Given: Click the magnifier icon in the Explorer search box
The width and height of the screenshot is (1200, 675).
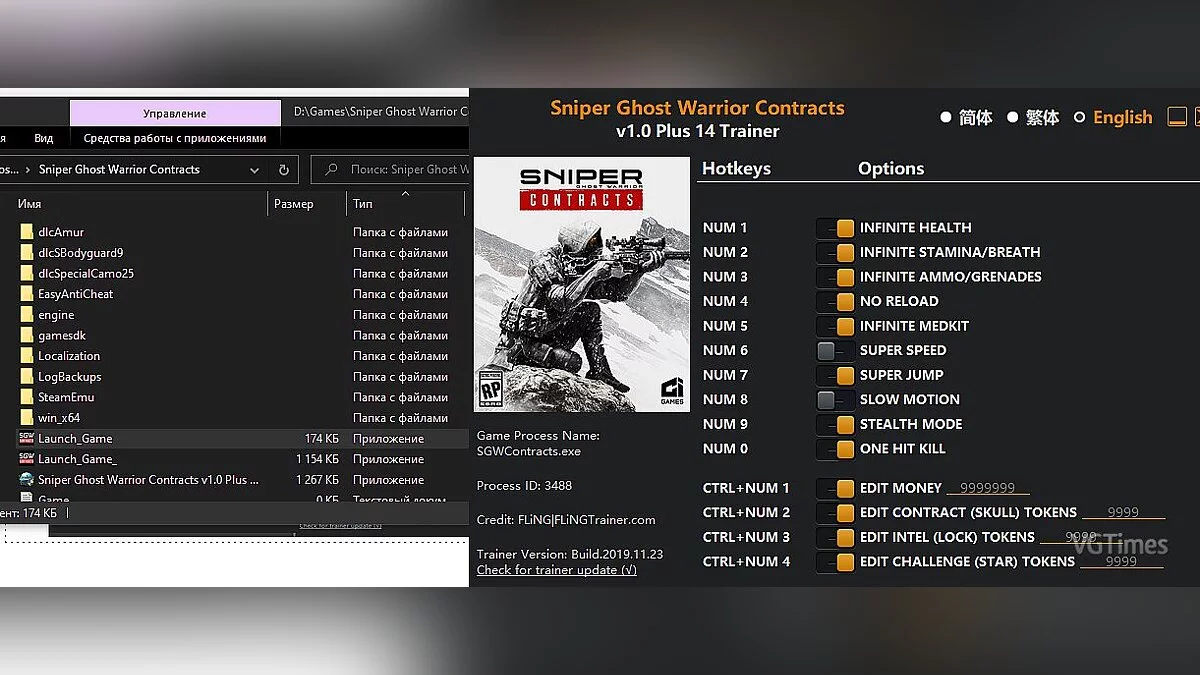Looking at the screenshot, I should point(331,169).
